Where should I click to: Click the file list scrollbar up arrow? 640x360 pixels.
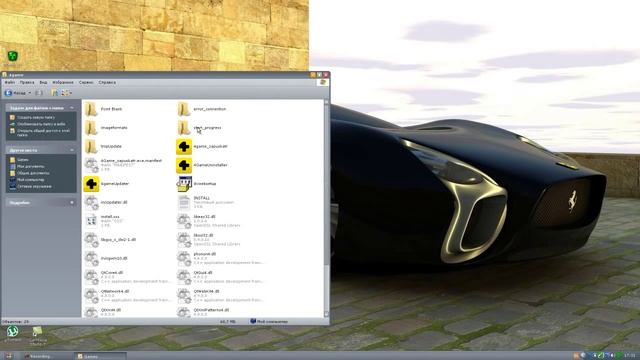[326, 102]
